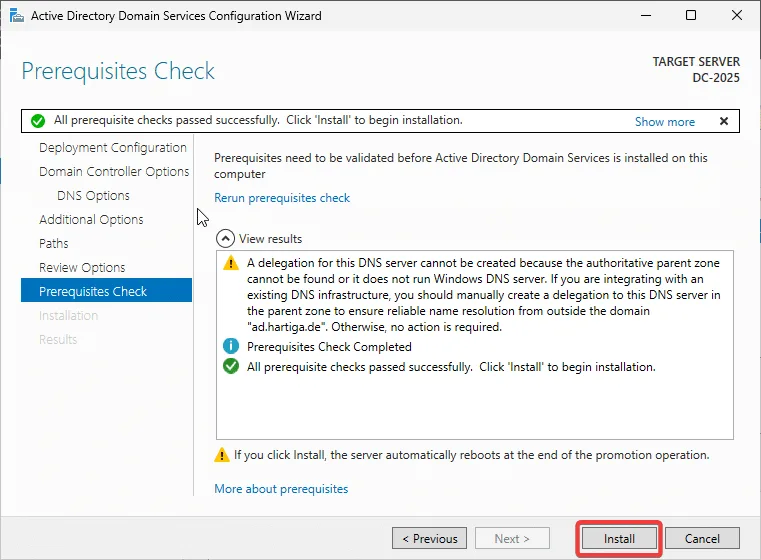Screen dimensions: 761x560
Task: Click the green success checkmark in notification banner
Action: [38, 121]
